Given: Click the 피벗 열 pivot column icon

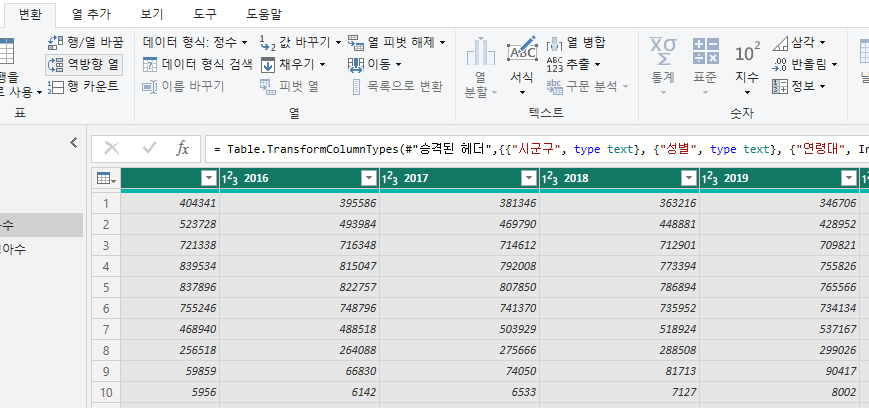Looking at the screenshot, I should pos(268,86).
